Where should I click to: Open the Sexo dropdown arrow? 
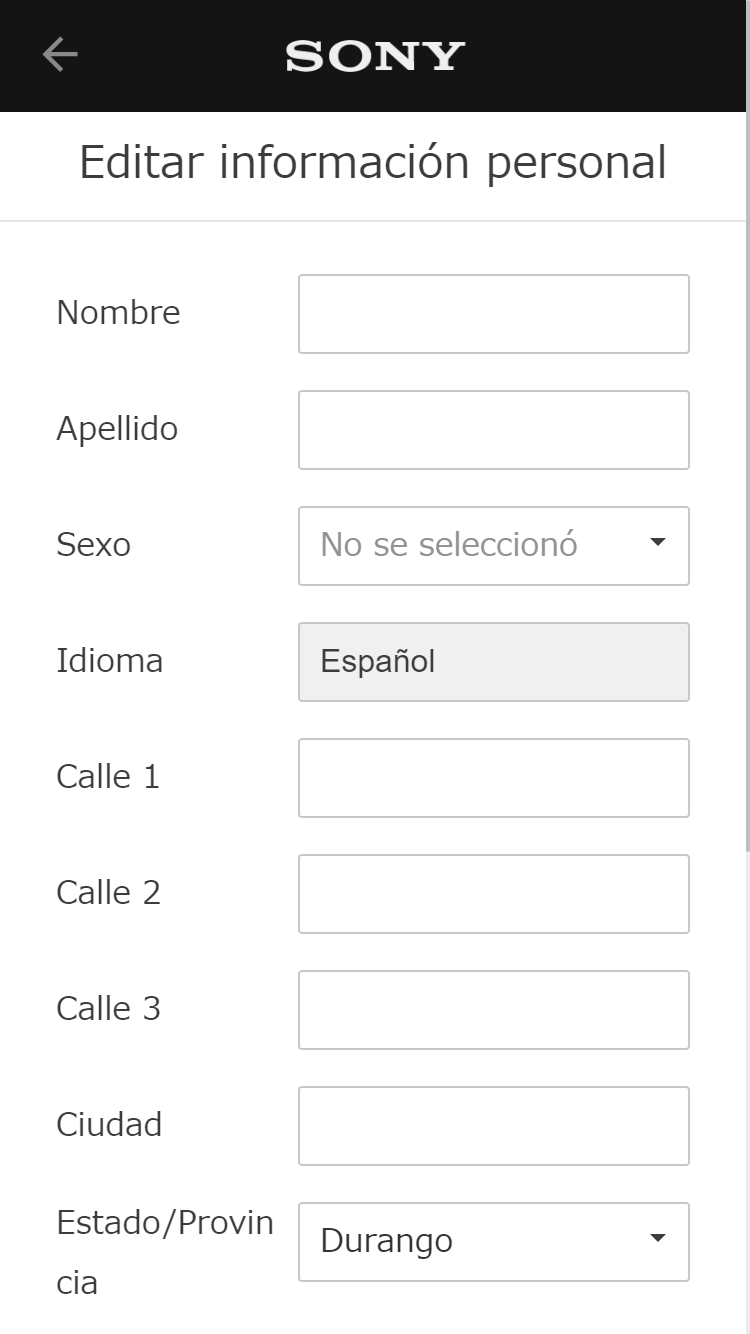pos(657,541)
